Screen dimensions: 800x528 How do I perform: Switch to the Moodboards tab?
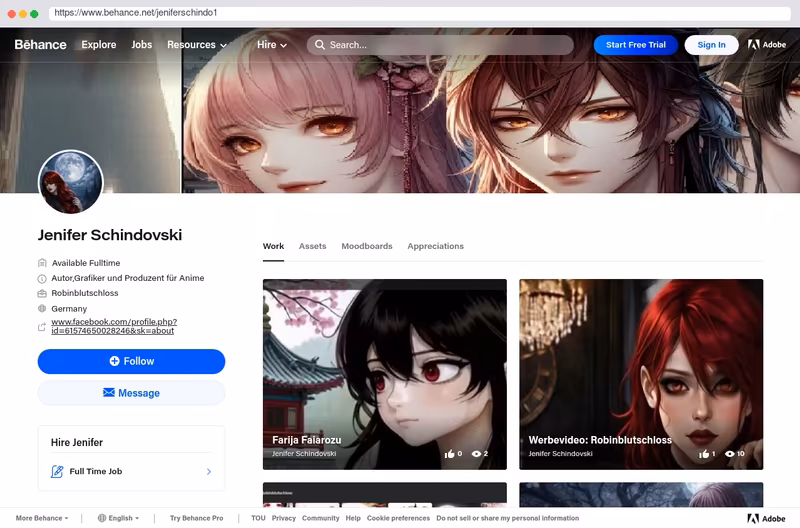(367, 246)
